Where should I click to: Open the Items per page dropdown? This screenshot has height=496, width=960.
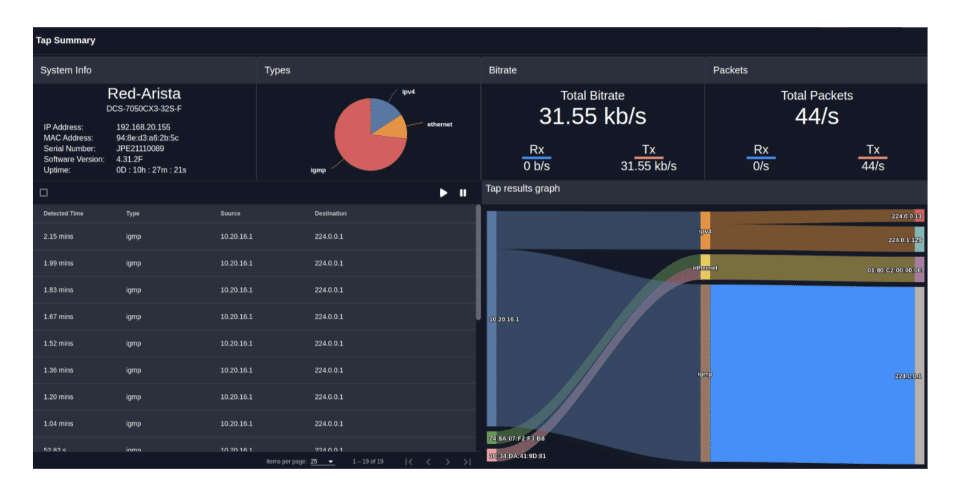[322, 462]
